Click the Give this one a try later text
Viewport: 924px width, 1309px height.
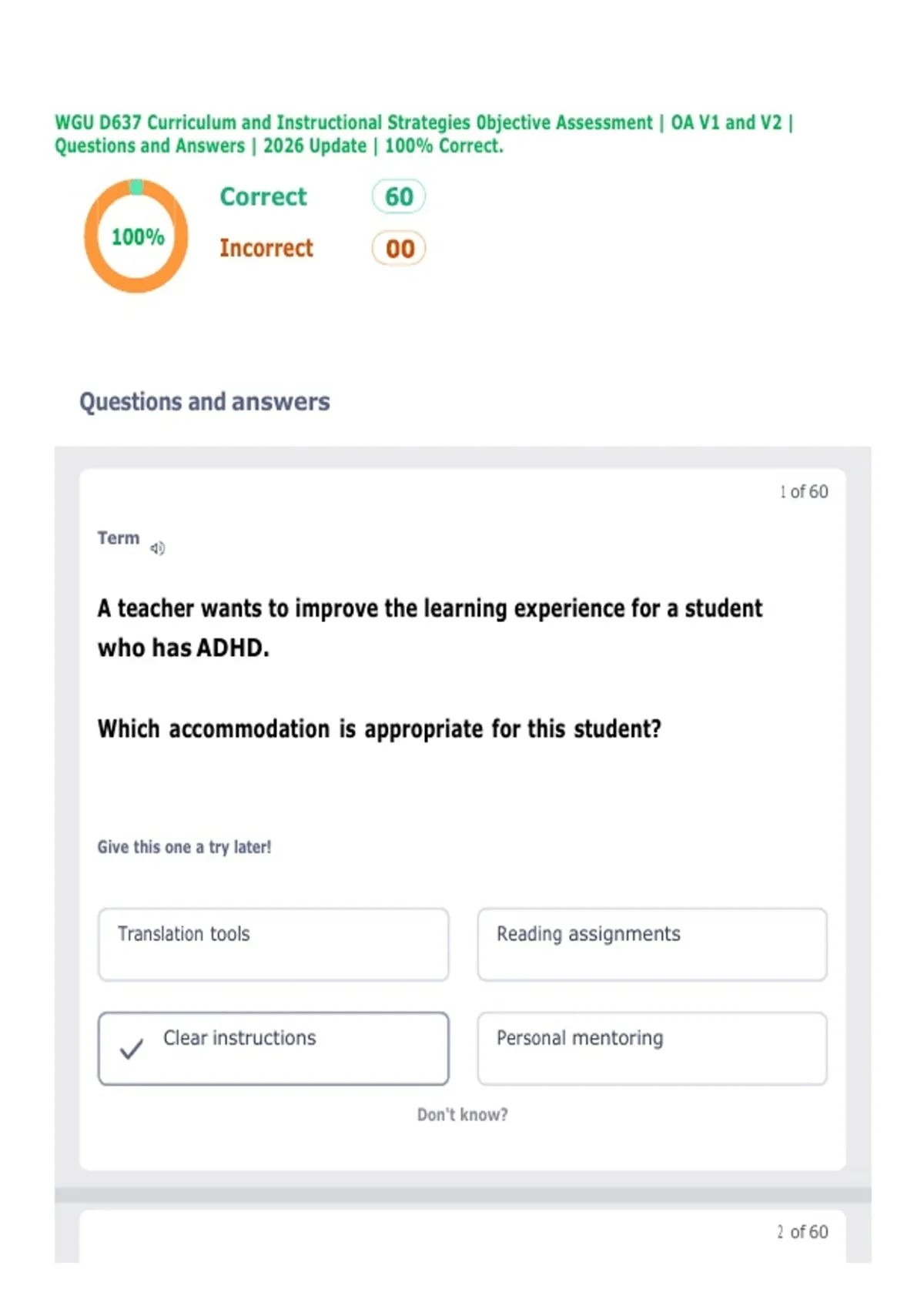click(x=184, y=847)
